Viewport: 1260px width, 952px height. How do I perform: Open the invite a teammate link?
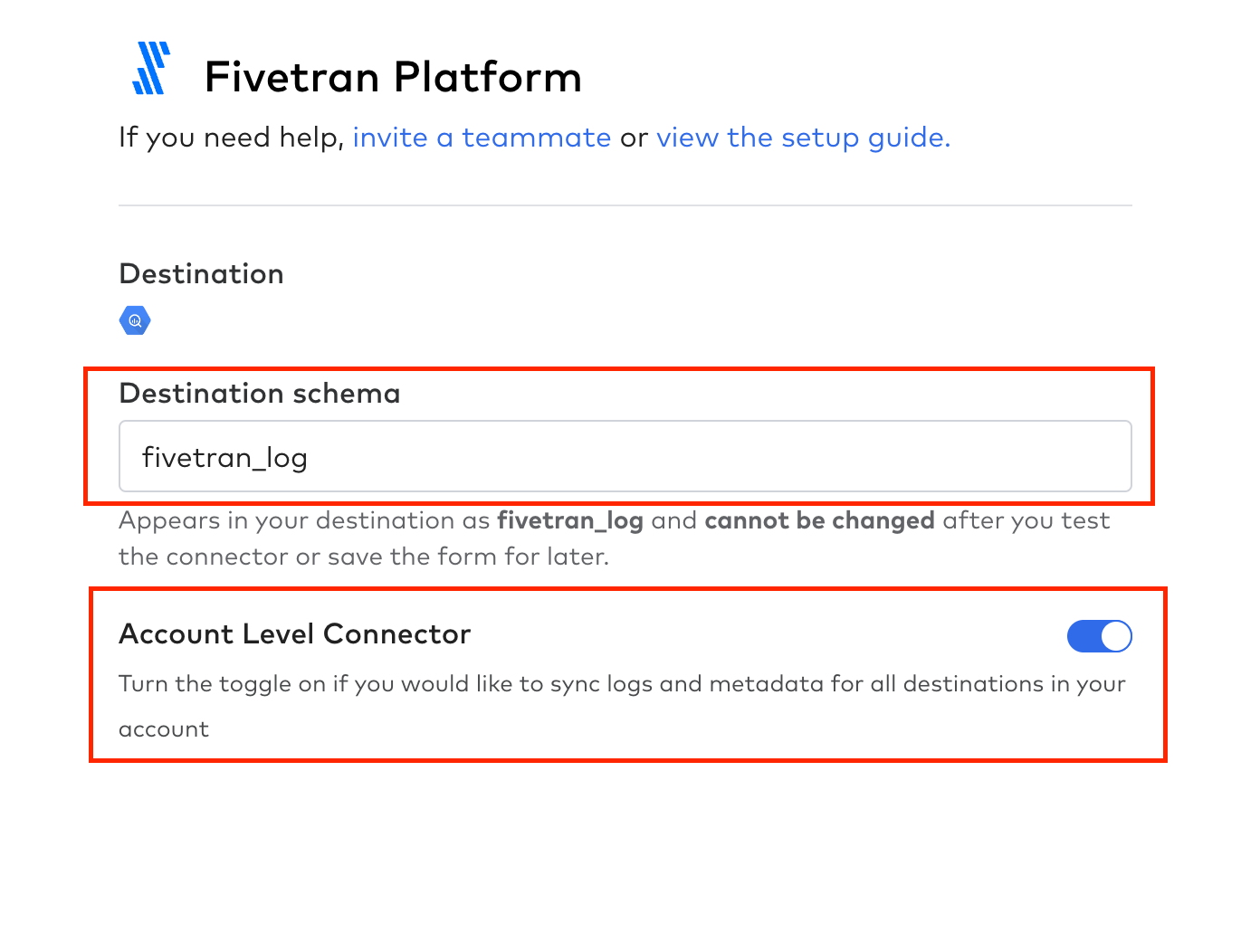click(482, 137)
